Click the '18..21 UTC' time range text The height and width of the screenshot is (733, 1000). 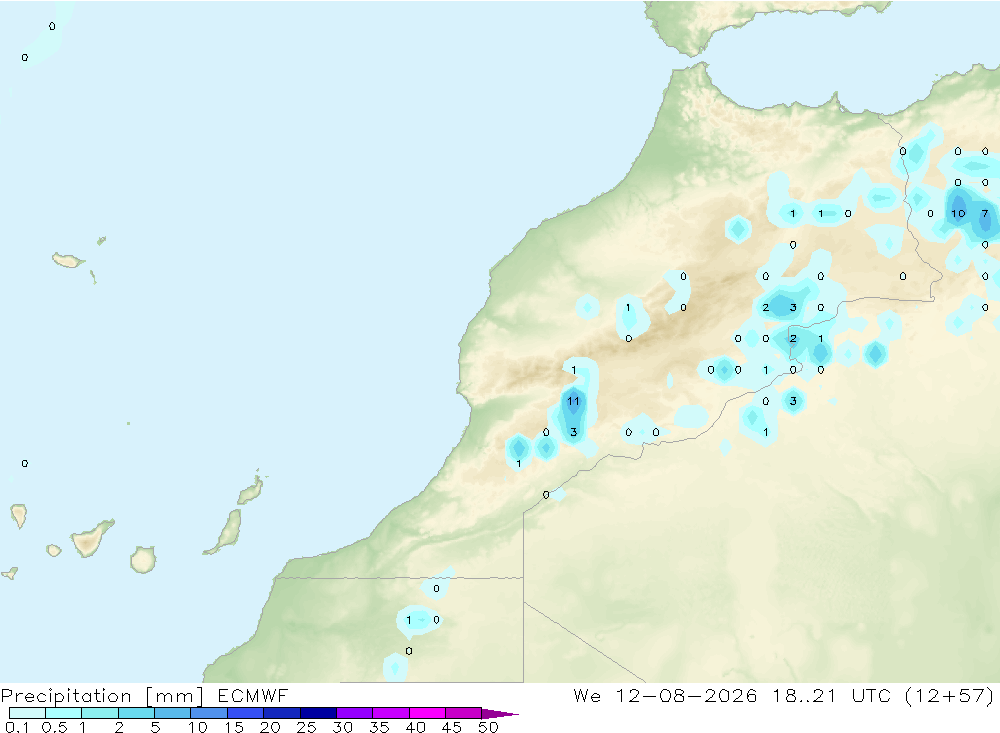coord(831,695)
